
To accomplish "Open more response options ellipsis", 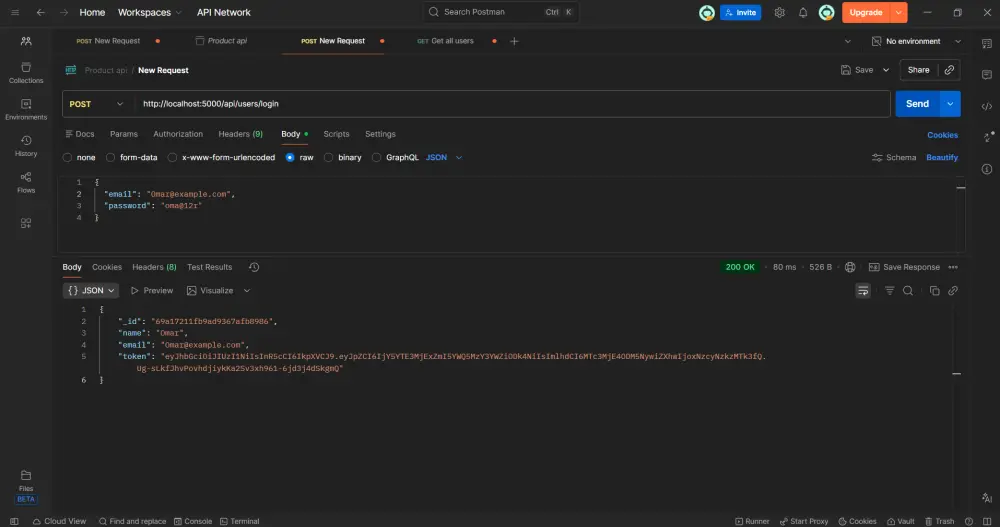I will coord(953,267).
